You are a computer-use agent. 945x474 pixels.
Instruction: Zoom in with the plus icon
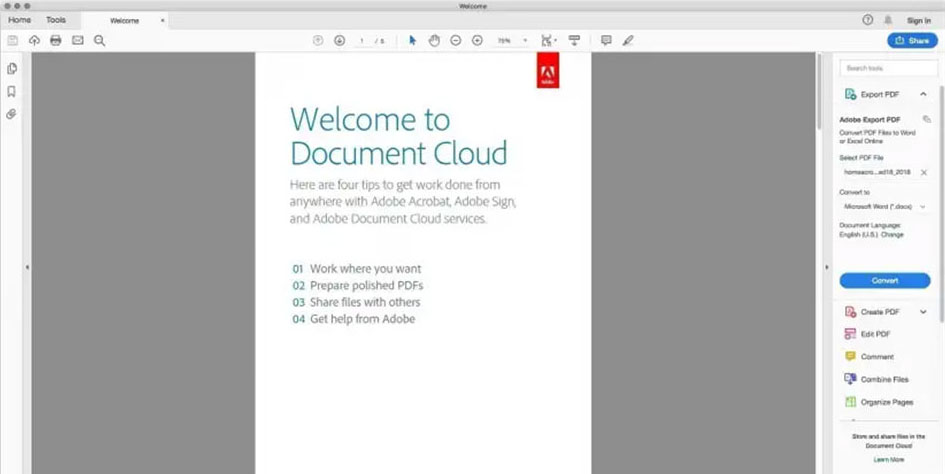[x=477, y=40]
